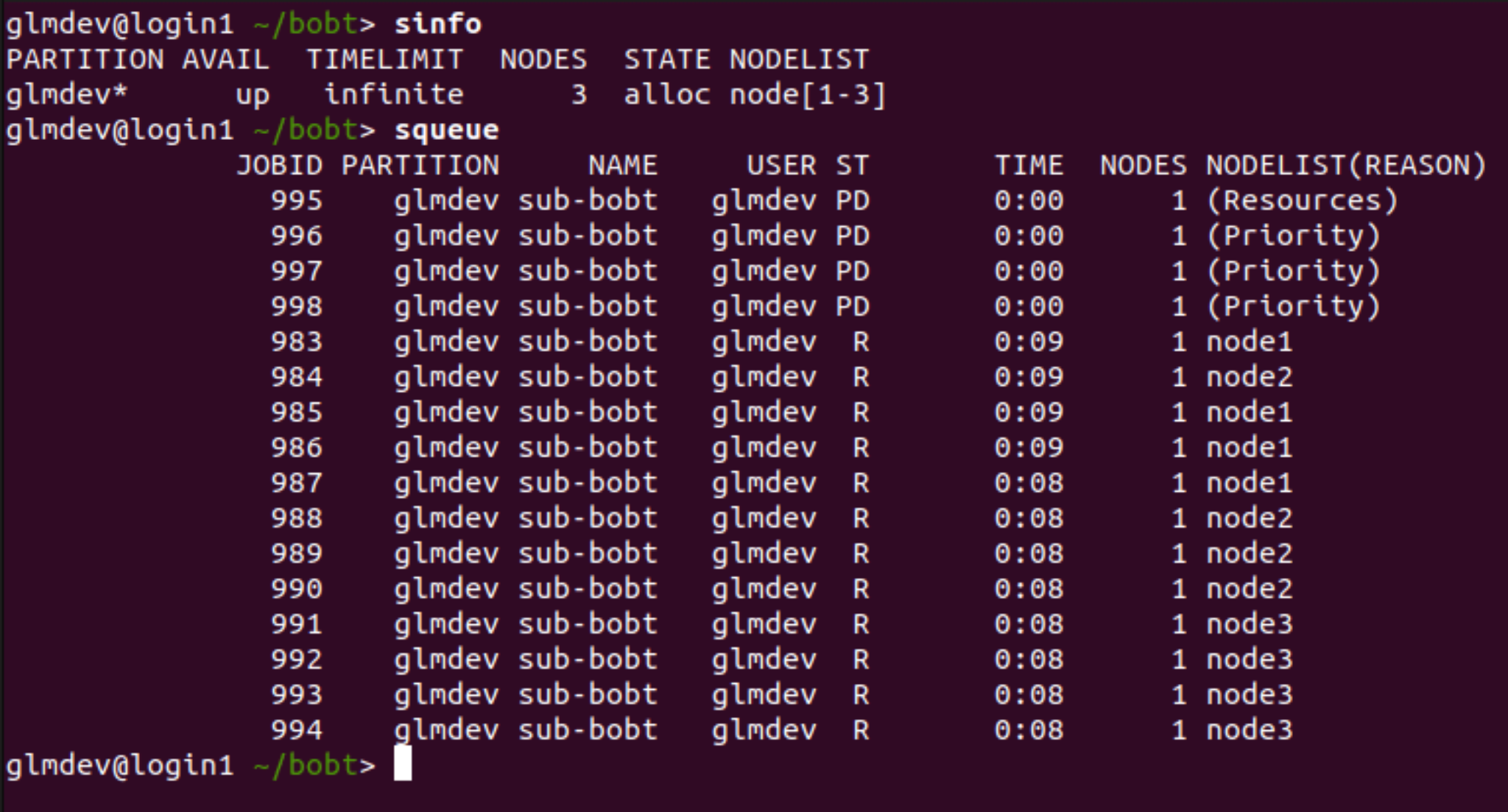Select job ID 991
The height and width of the screenshot is (812, 1508).
point(297,624)
